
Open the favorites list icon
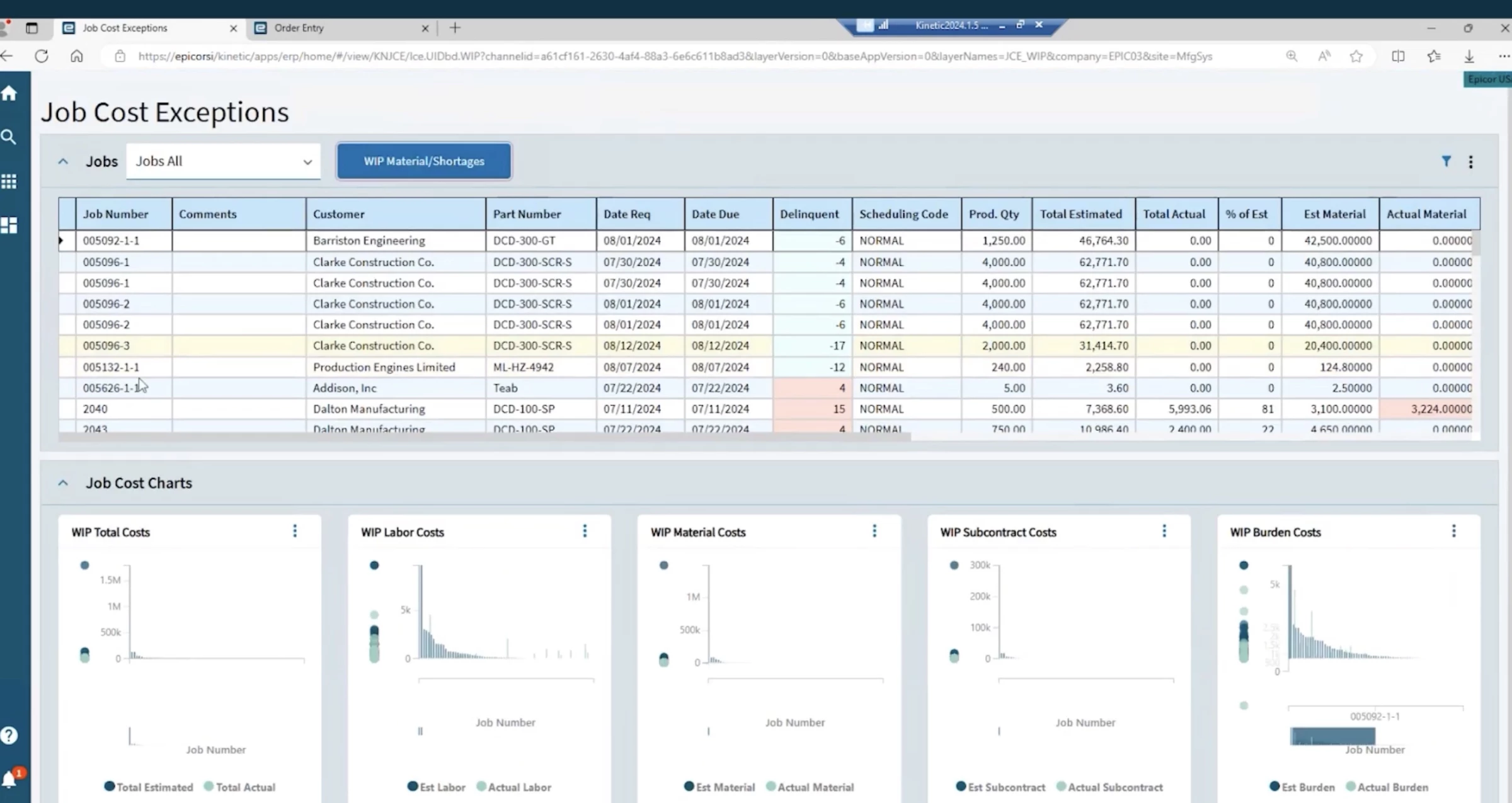tap(1434, 56)
